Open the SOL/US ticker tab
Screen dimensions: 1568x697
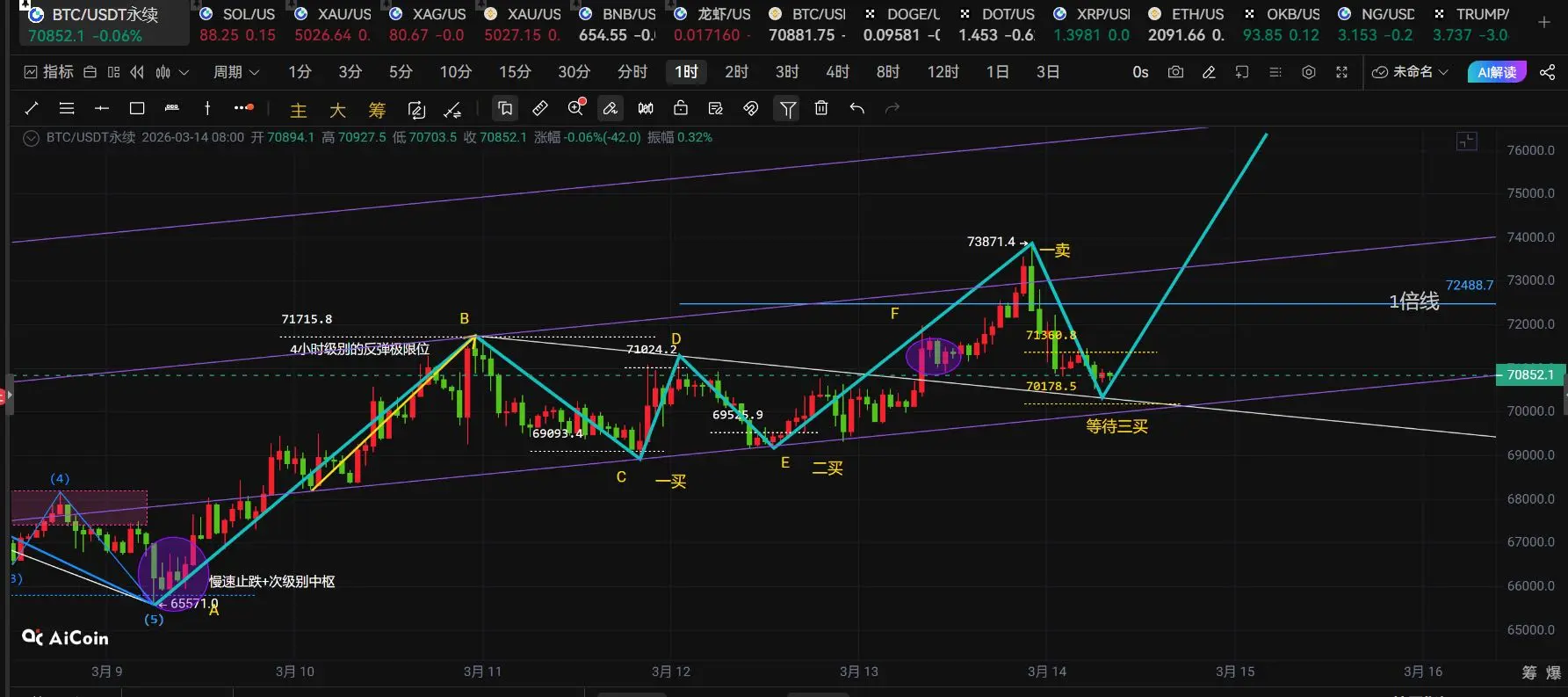click(x=237, y=24)
